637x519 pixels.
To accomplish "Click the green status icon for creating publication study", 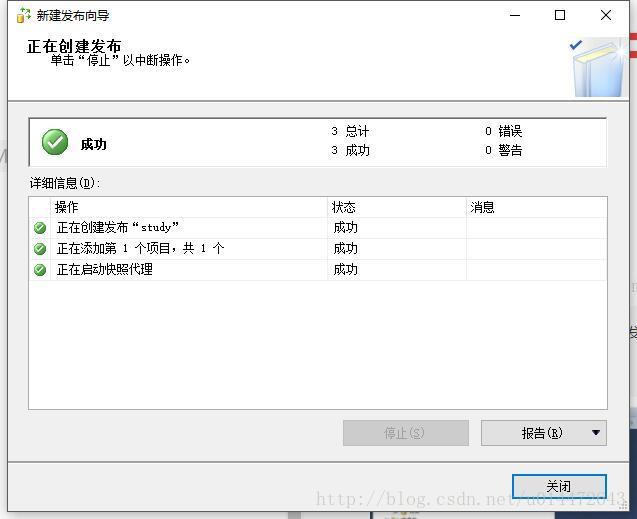I will pyautogui.click(x=40, y=228).
